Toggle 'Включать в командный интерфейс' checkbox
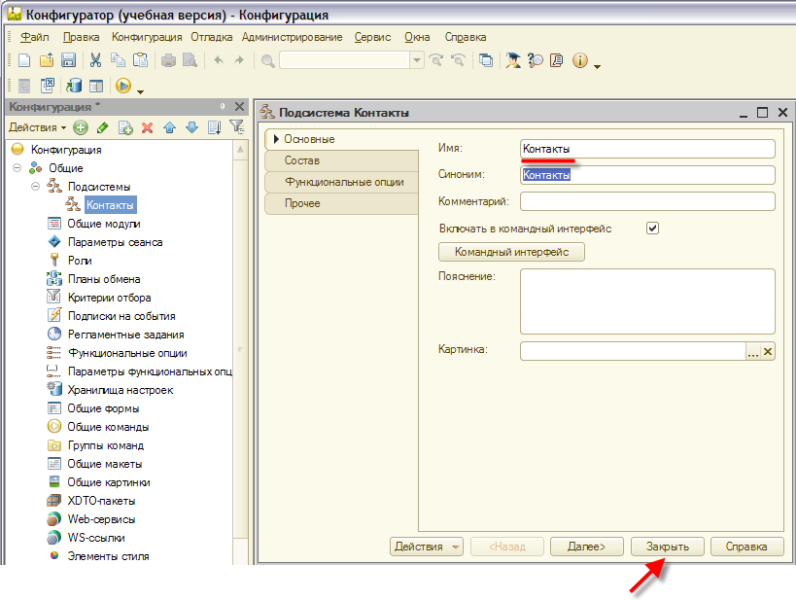This screenshot has height=600, width=796. click(653, 228)
